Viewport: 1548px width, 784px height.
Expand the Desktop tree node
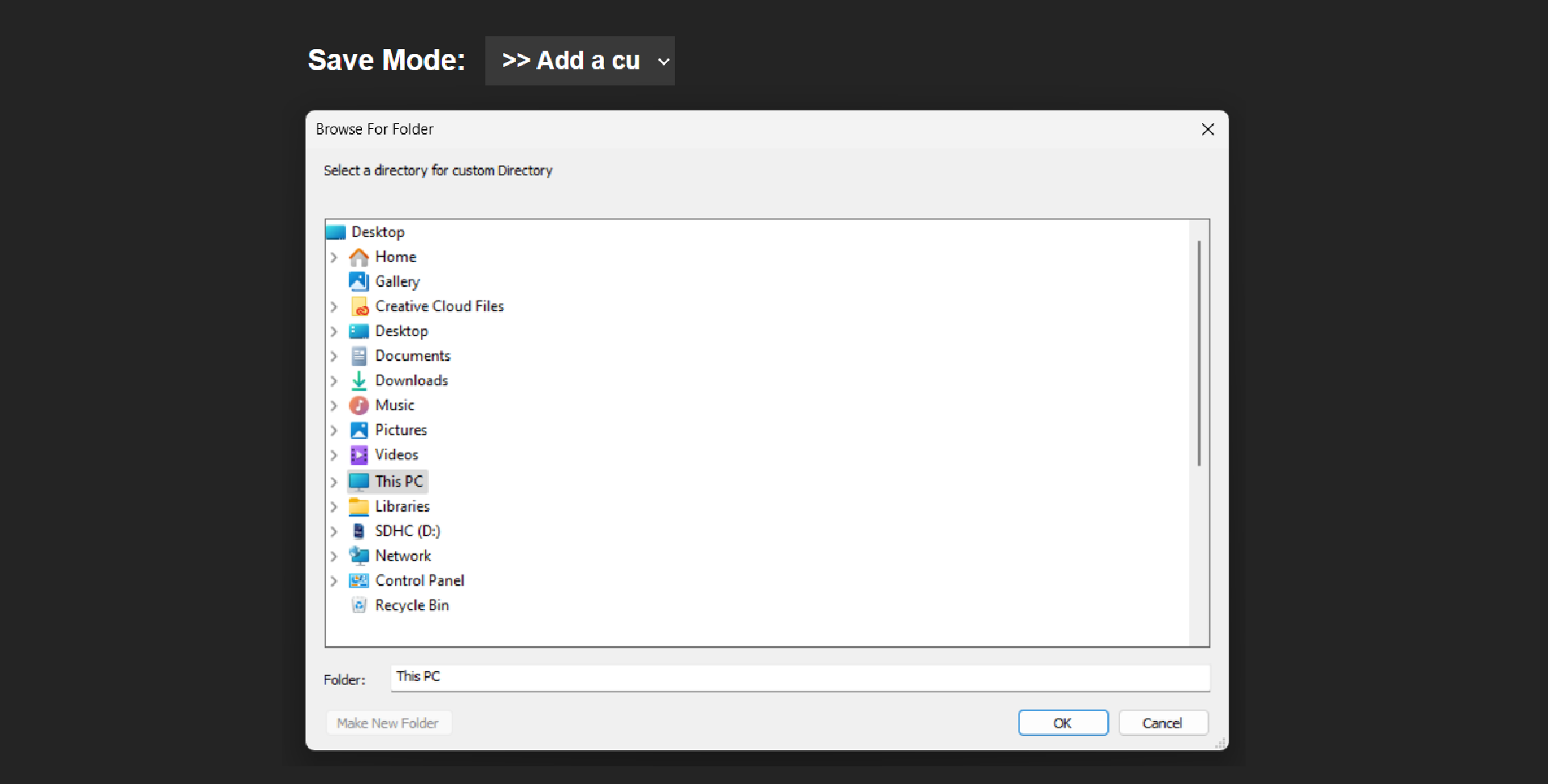click(x=335, y=331)
